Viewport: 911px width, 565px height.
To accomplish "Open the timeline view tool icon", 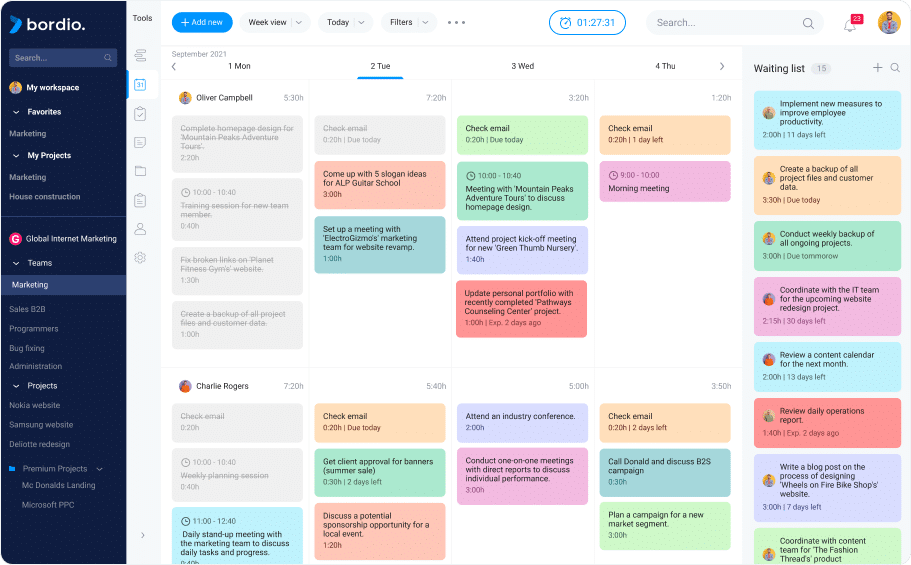I will 140,56.
